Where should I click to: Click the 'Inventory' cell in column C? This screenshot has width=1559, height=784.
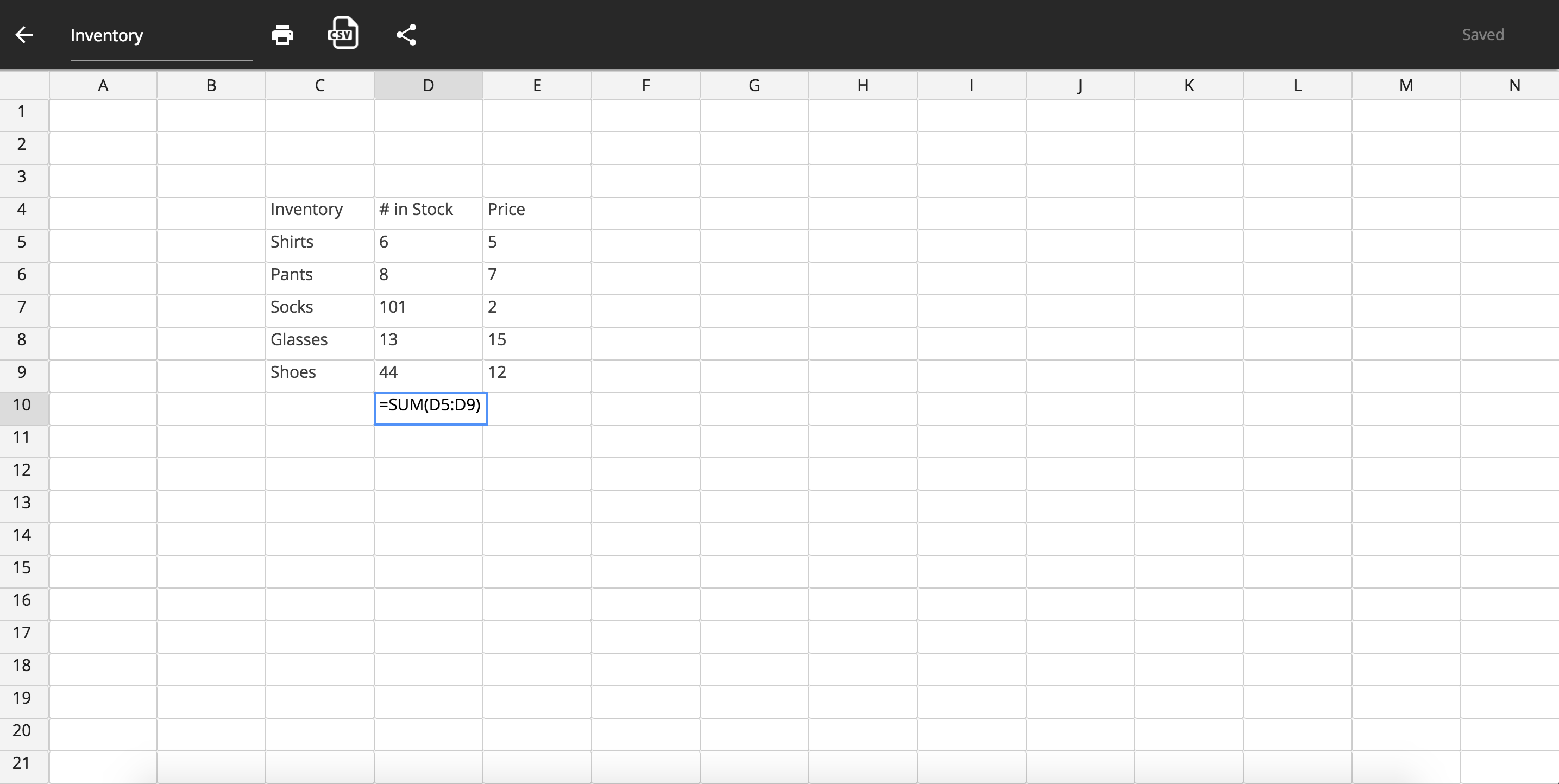click(x=319, y=213)
